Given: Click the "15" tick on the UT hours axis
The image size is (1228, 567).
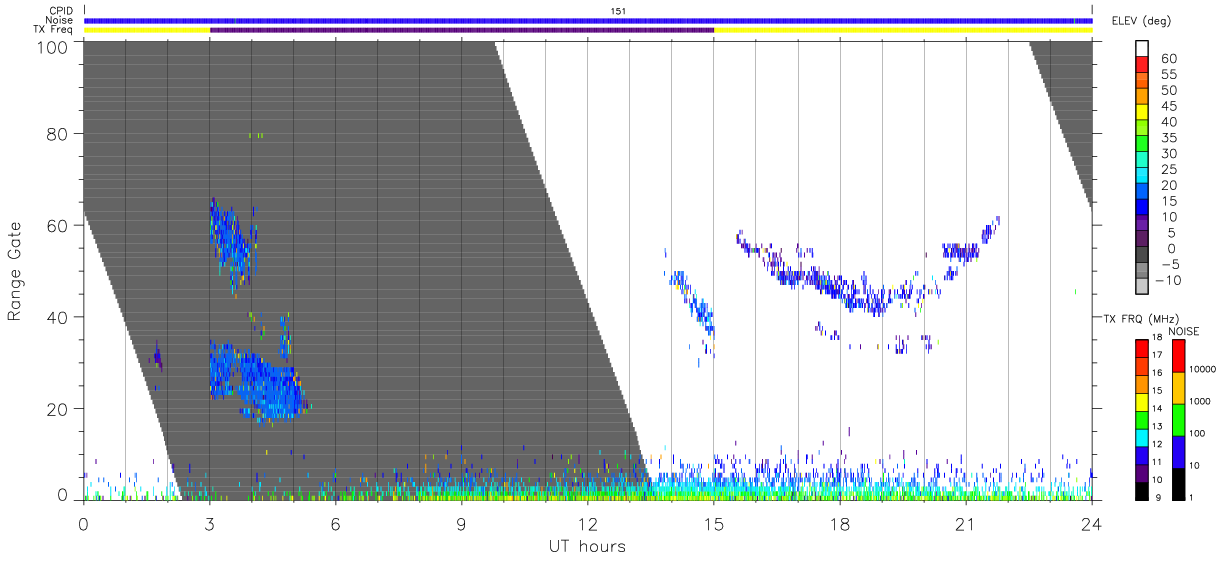Looking at the screenshot, I should click(x=714, y=523).
